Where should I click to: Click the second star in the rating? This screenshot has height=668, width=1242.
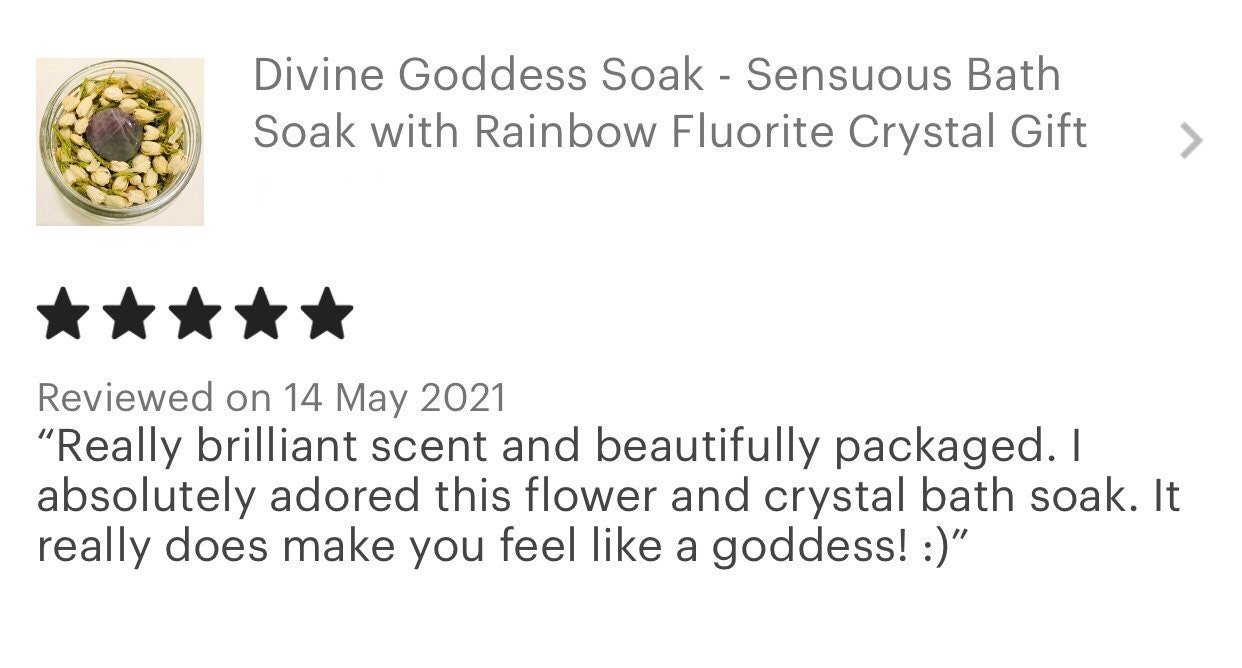pyautogui.click(x=131, y=314)
